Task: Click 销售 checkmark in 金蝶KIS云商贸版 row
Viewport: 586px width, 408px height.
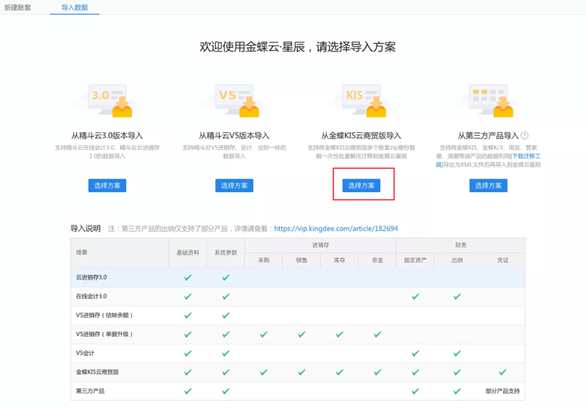Action: tap(302, 372)
